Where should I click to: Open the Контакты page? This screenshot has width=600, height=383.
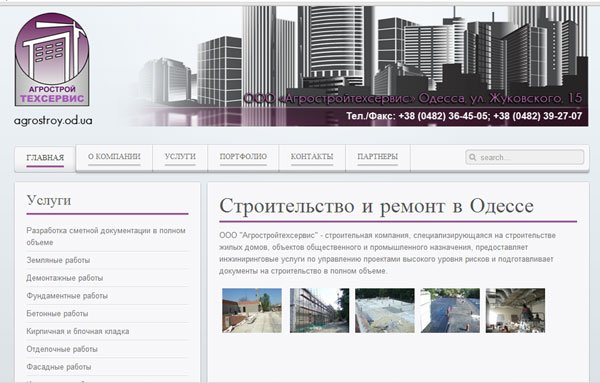[312, 157]
